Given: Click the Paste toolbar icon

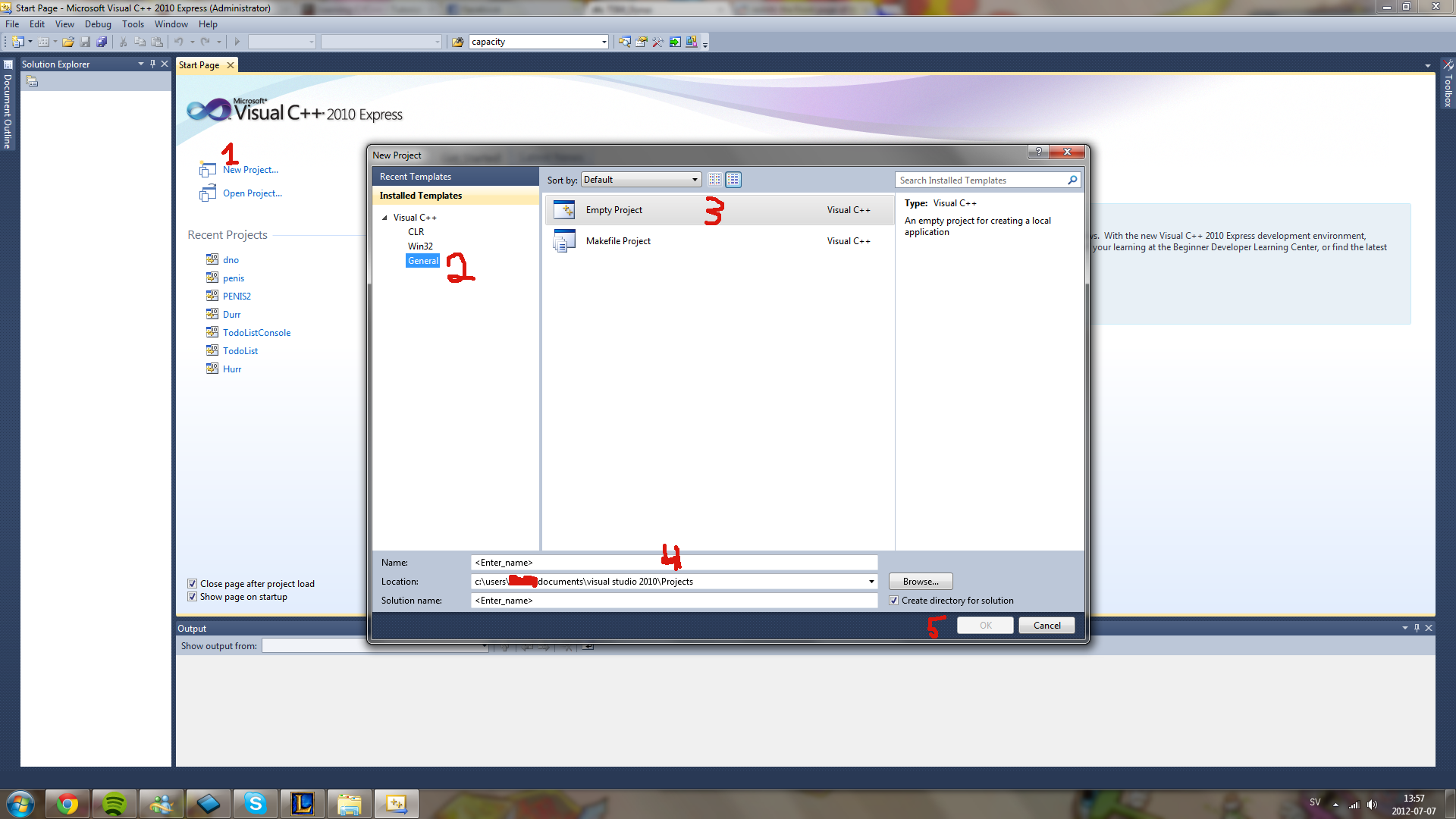Looking at the screenshot, I should point(157,42).
